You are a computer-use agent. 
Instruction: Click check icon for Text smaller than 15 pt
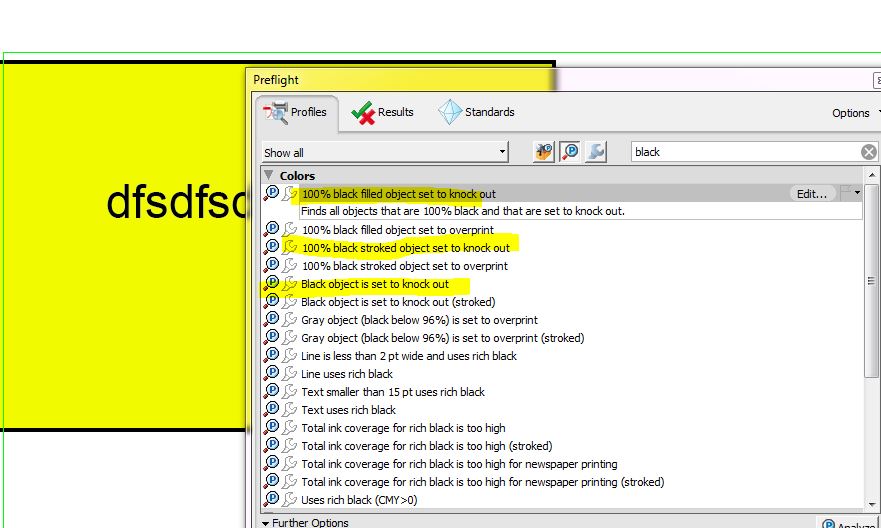271,391
